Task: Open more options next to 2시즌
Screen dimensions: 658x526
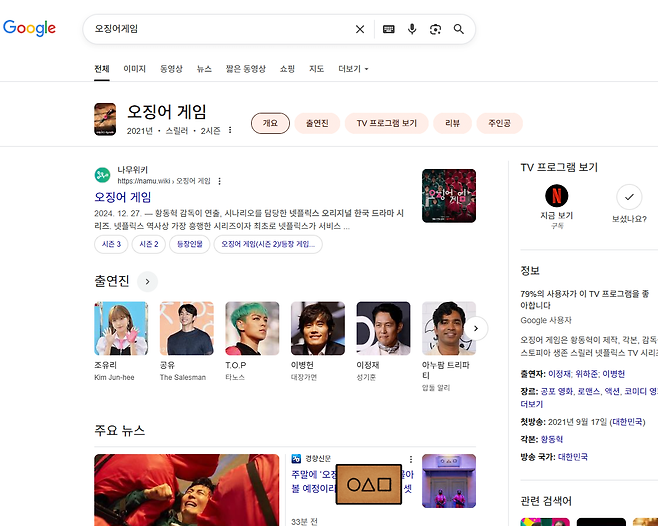Action: [x=230, y=130]
